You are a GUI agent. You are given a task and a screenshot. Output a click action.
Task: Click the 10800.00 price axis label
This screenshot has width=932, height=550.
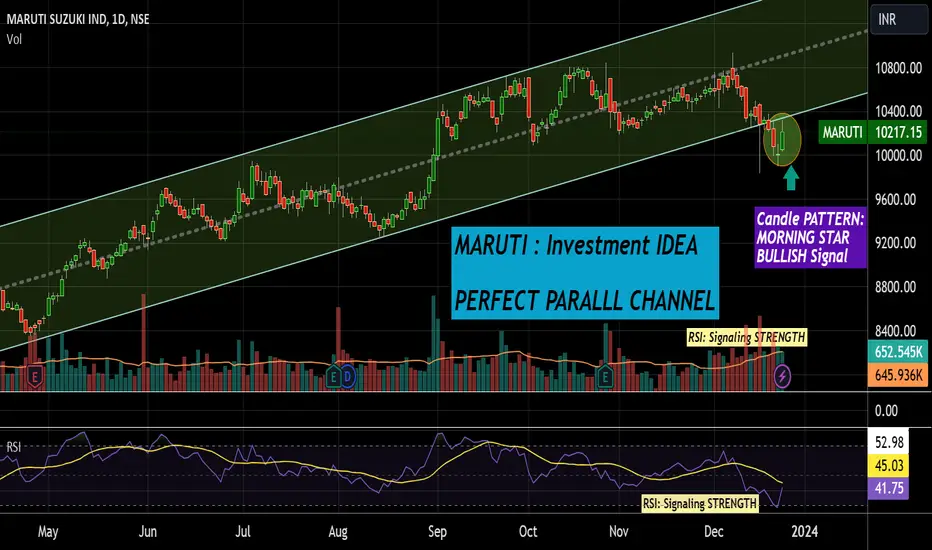click(898, 68)
